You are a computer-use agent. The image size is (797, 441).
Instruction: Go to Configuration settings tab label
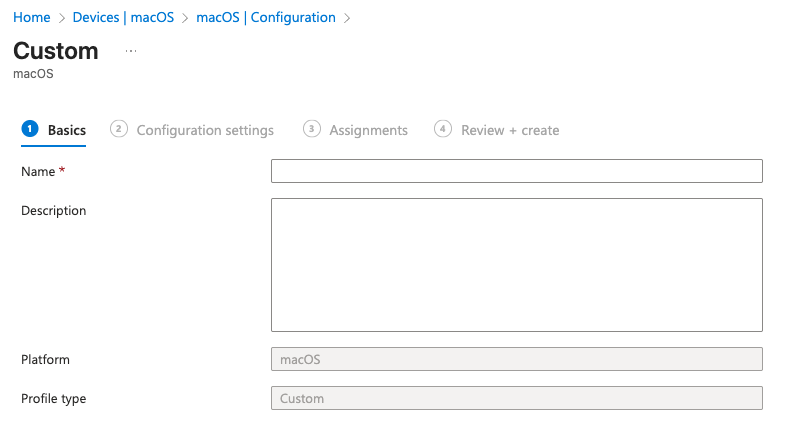pyautogui.click(x=205, y=130)
